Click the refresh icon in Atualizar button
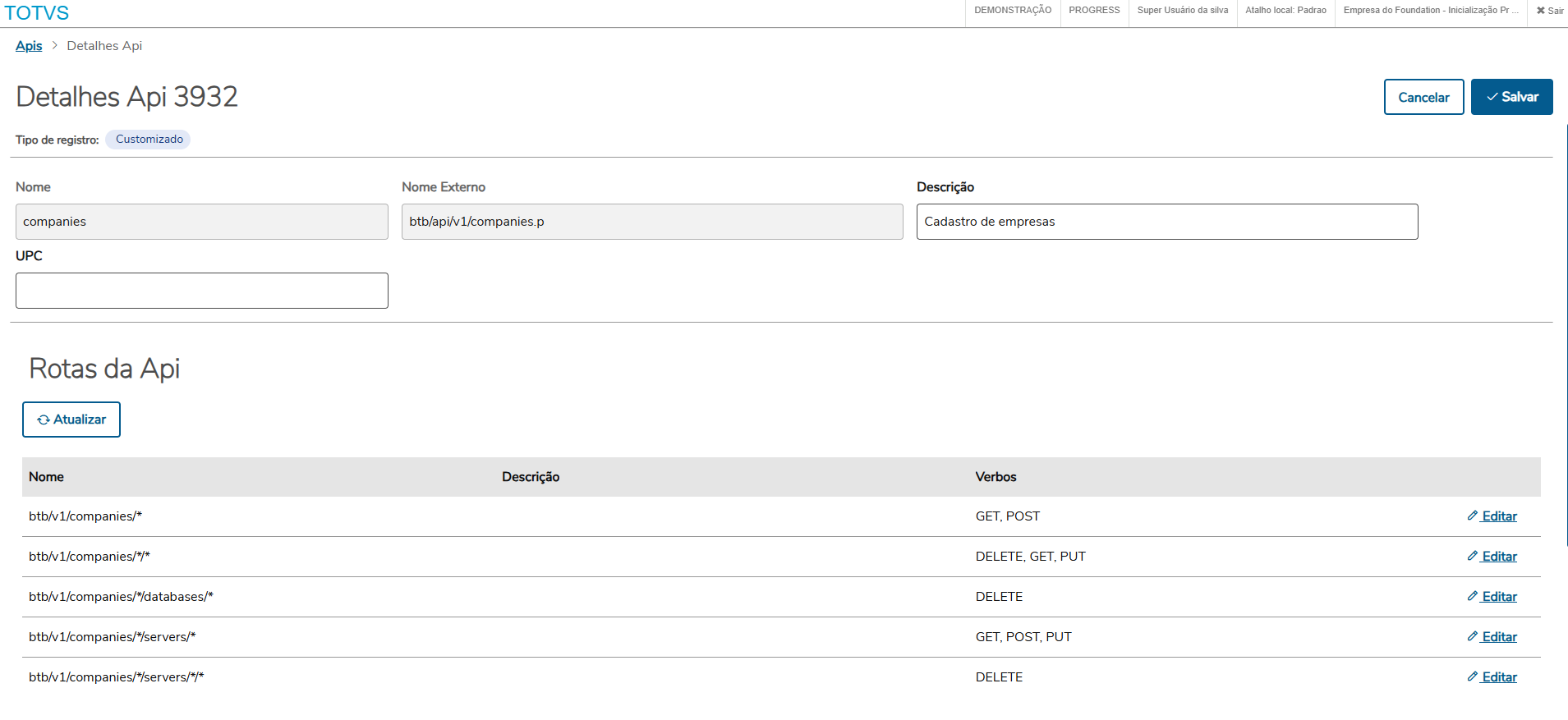1568x720 pixels. point(44,420)
